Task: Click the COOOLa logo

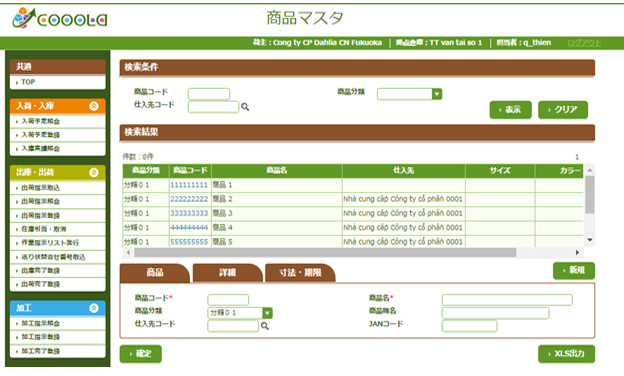Action: (x=60, y=18)
